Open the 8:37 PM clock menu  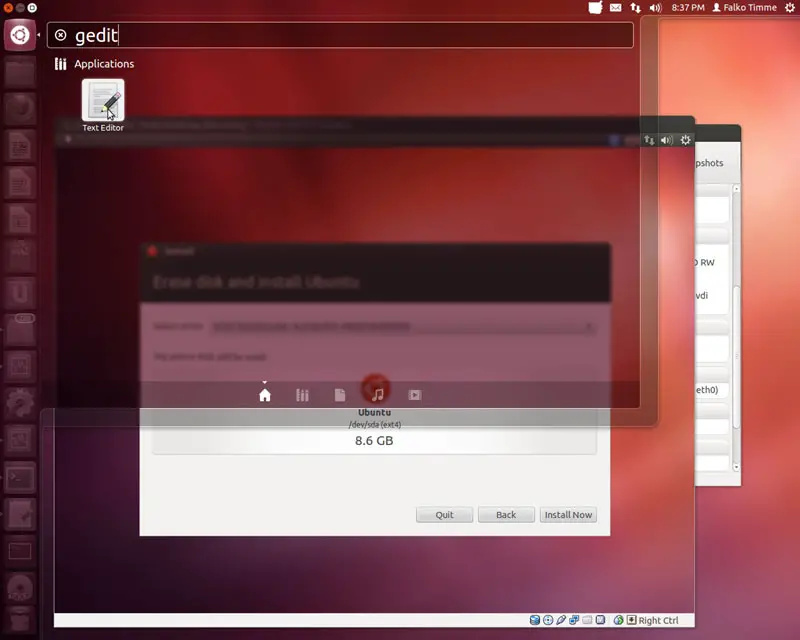click(688, 8)
